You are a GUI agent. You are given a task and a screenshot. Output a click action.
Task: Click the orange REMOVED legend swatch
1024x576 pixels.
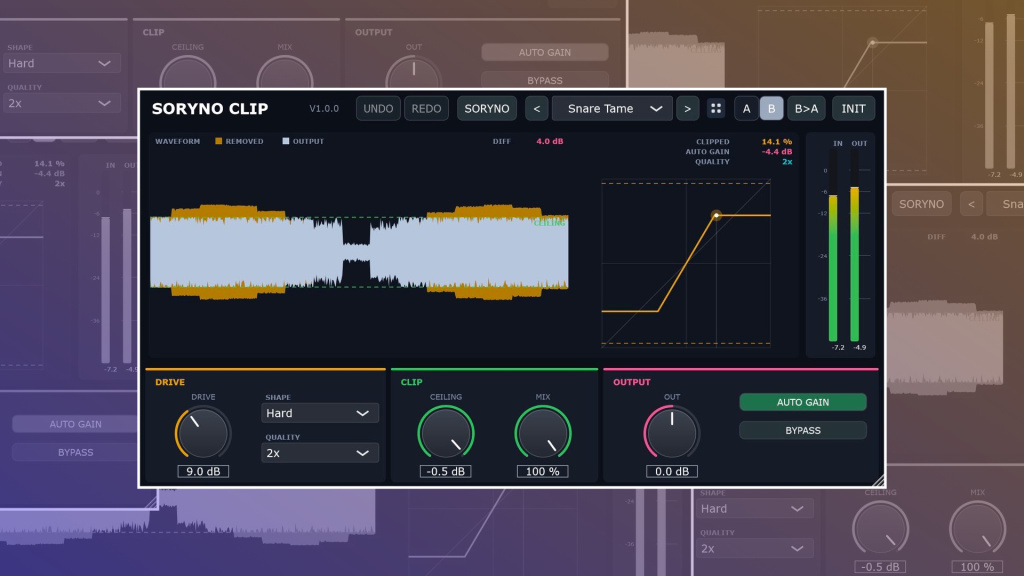(x=219, y=141)
